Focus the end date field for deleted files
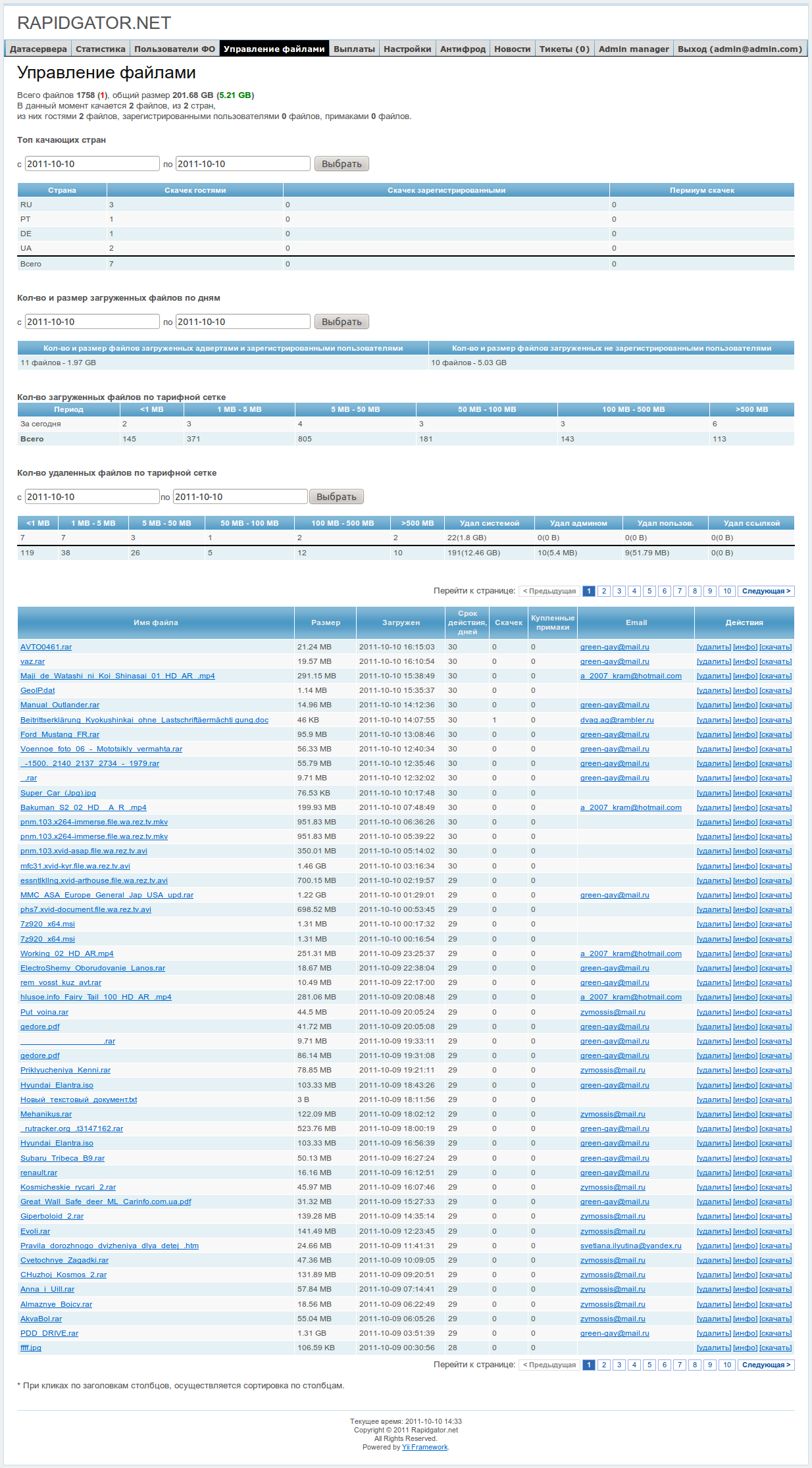 [x=240, y=497]
